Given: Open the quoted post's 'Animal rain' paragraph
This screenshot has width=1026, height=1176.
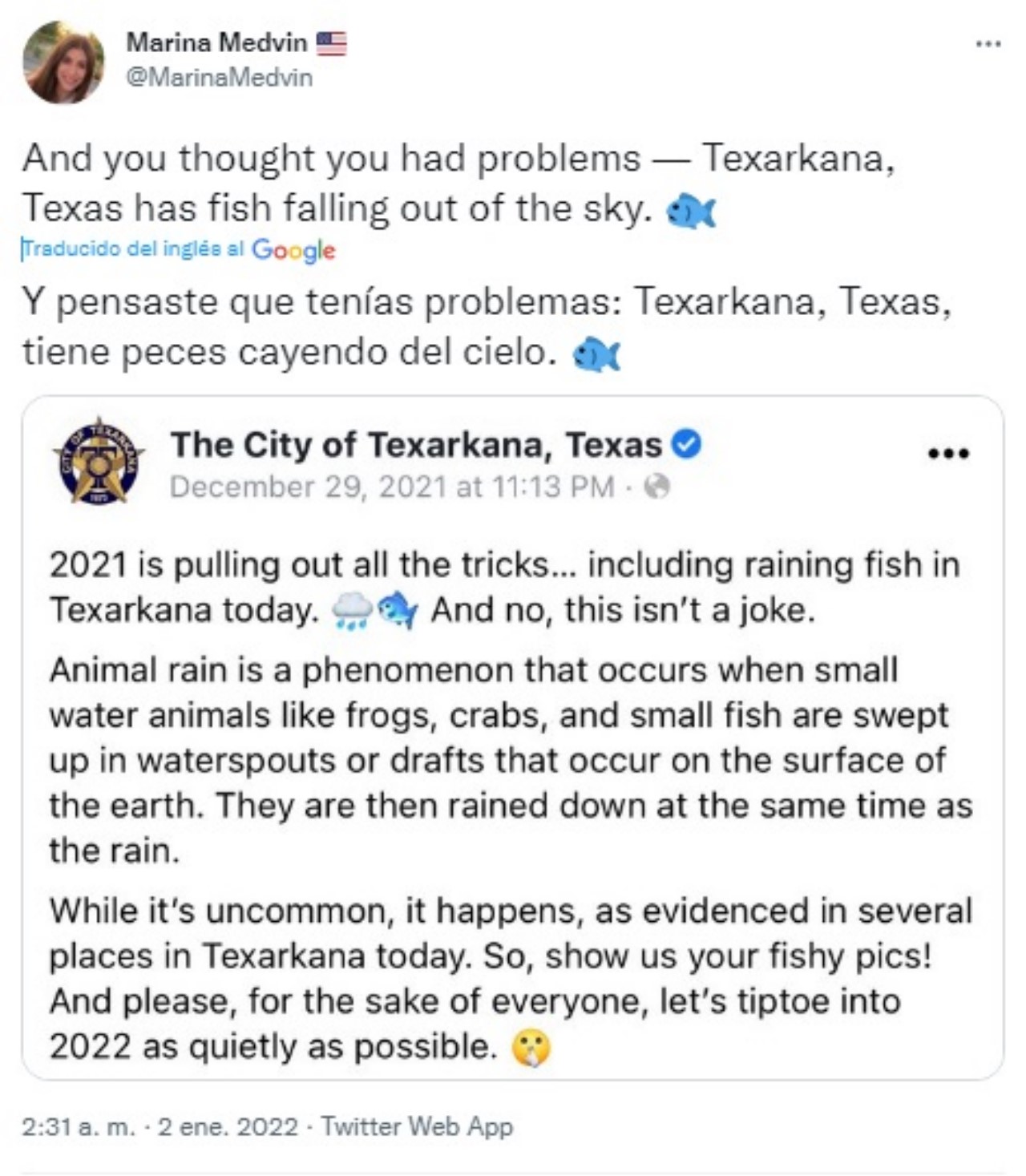Looking at the screenshot, I should [x=511, y=759].
